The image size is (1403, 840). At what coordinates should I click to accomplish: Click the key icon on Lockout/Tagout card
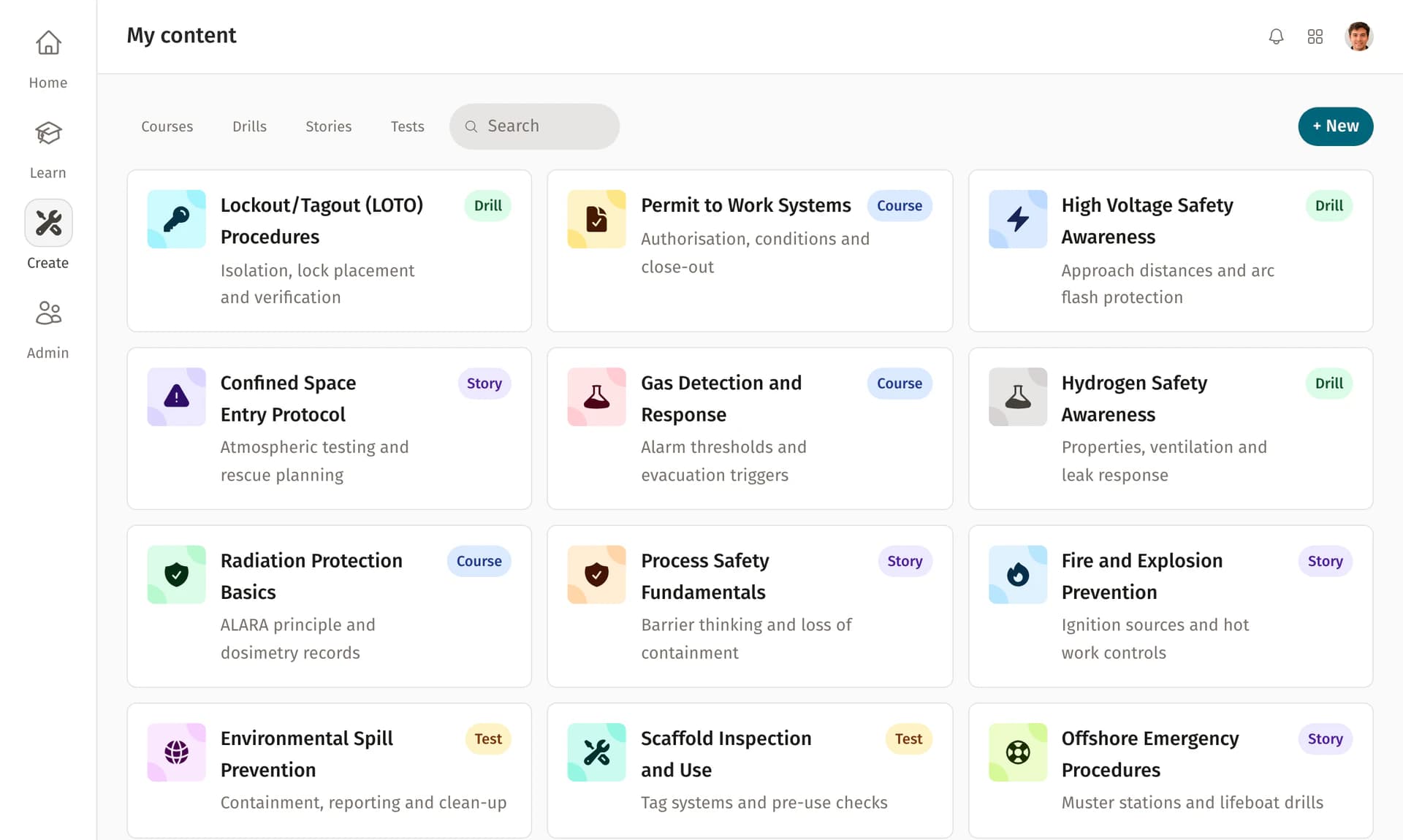point(175,219)
